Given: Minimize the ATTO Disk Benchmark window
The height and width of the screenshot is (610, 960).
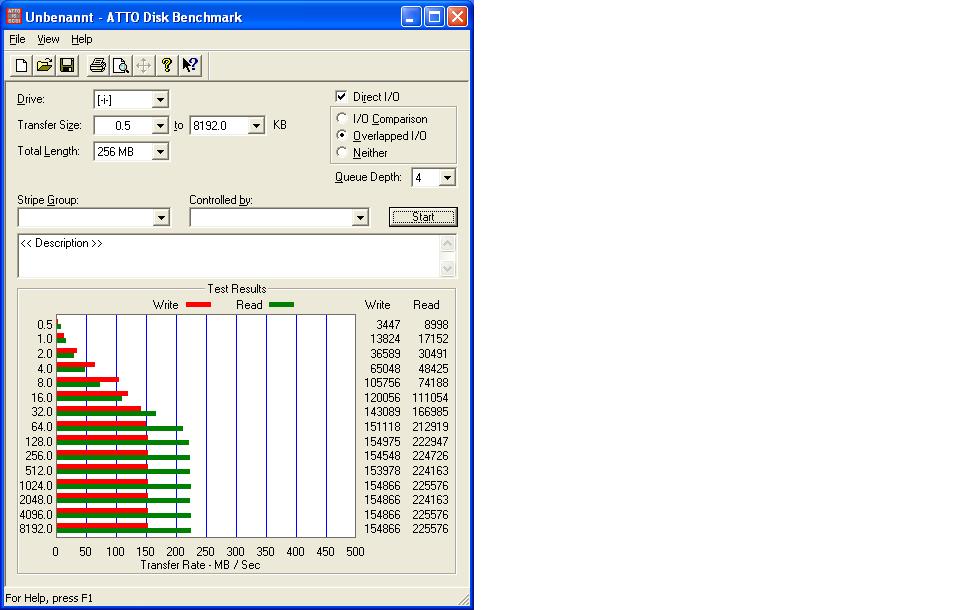Looking at the screenshot, I should click(x=411, y=17).
